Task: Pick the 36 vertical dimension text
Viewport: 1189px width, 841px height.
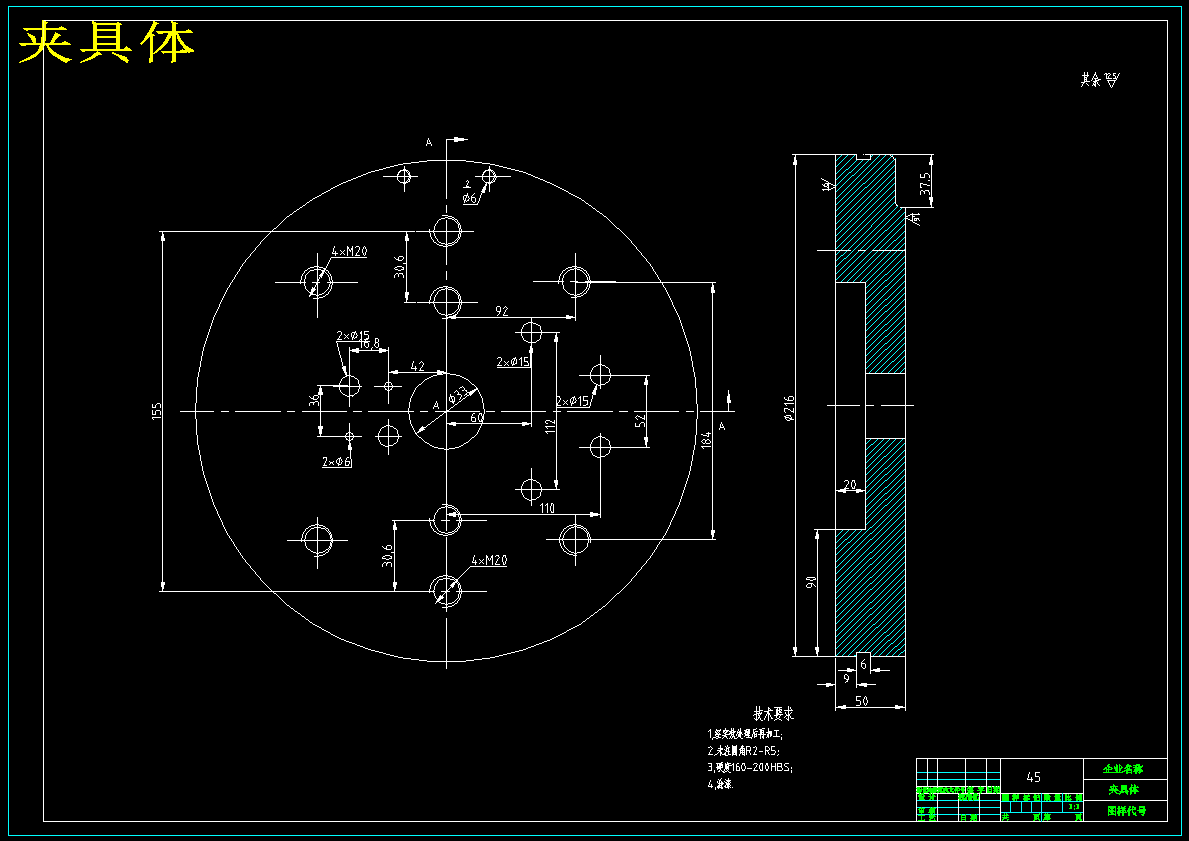Action: (314, 400)
